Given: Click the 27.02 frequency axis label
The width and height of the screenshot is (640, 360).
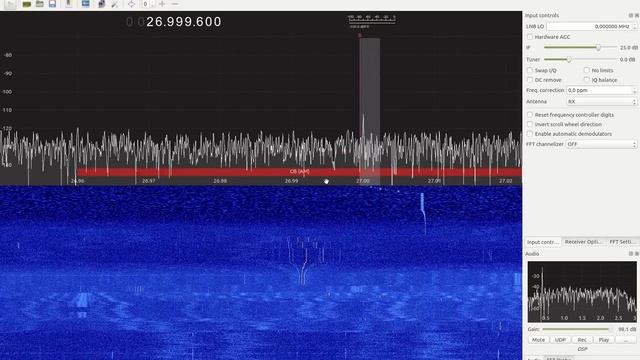Looking at the screenshot, I should [506, 181].
